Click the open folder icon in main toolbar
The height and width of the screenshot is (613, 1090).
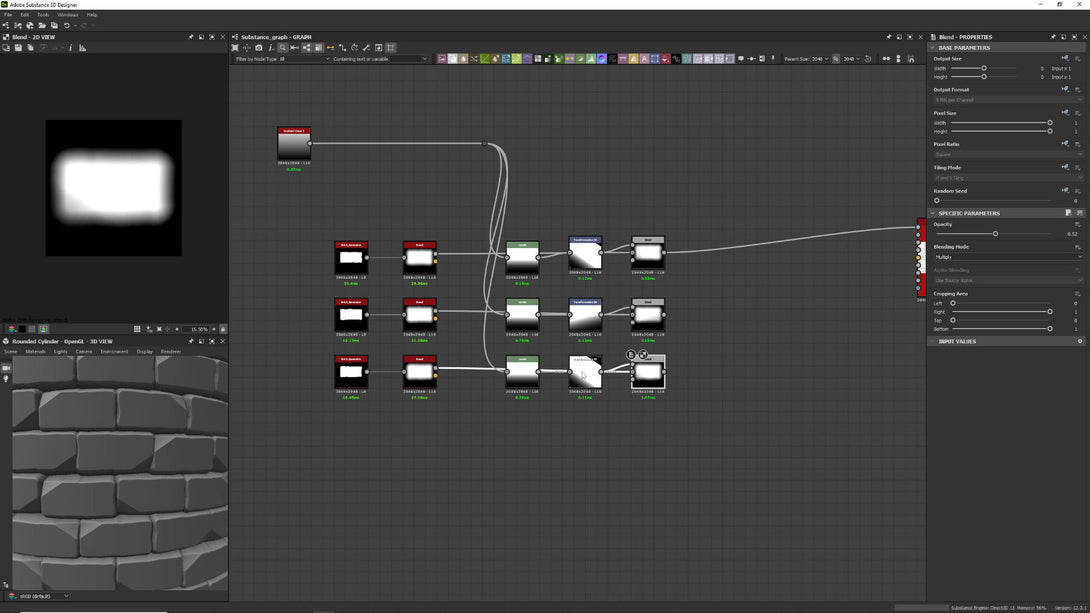coord(42,26)
